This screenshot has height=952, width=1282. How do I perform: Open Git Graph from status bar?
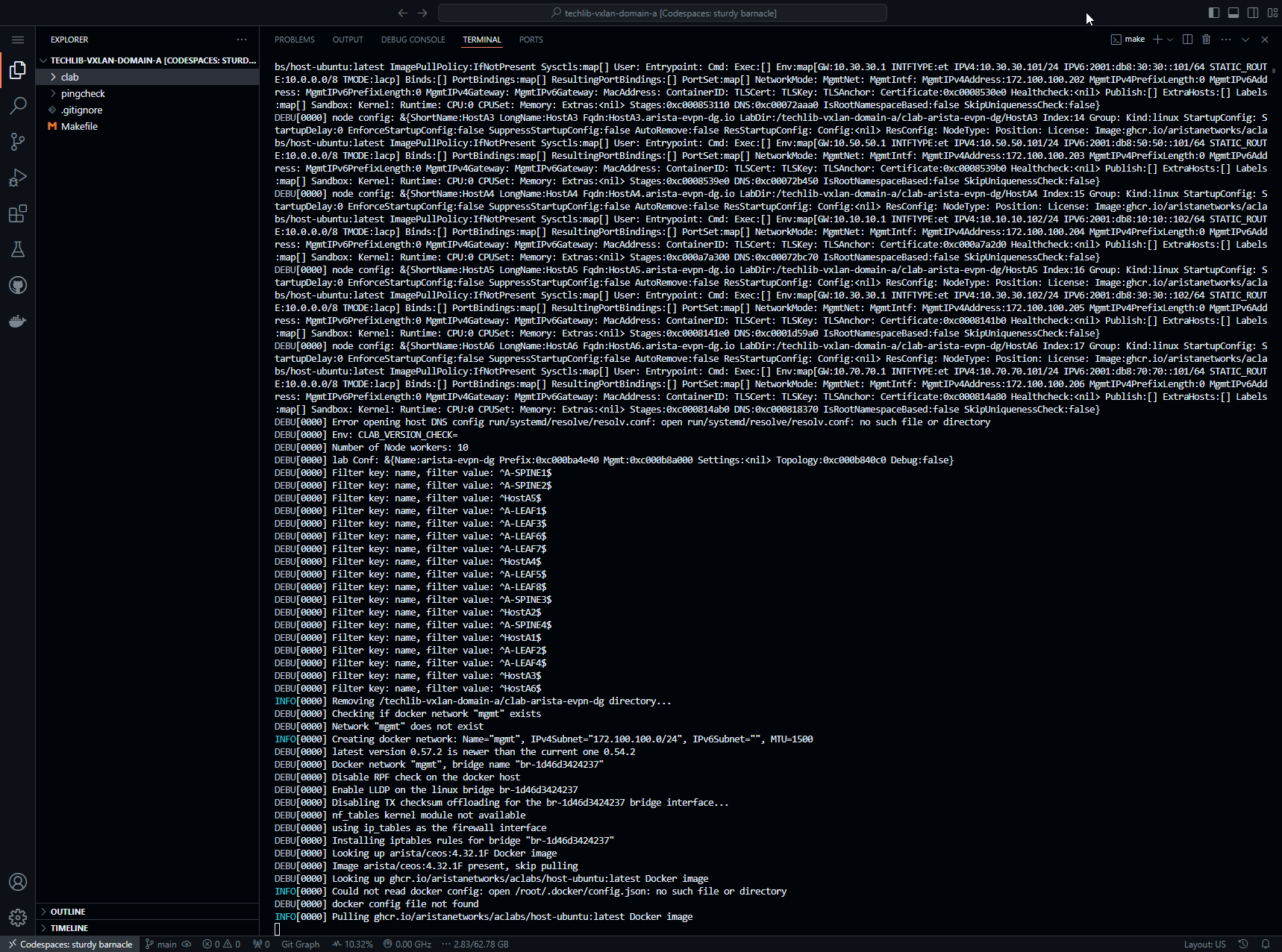pyautogui.click(x=300, y=944)
